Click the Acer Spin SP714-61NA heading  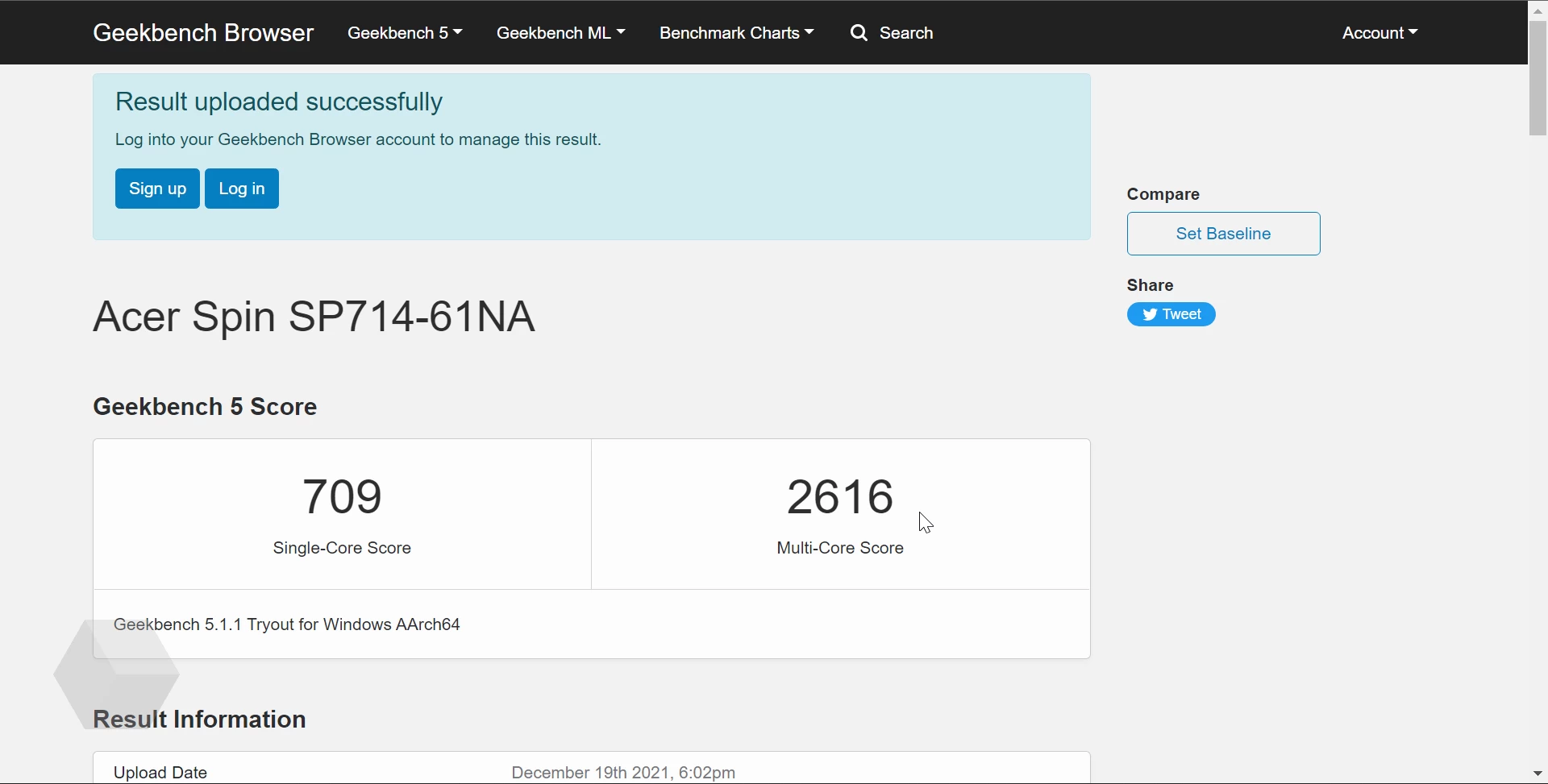[314, 316]
